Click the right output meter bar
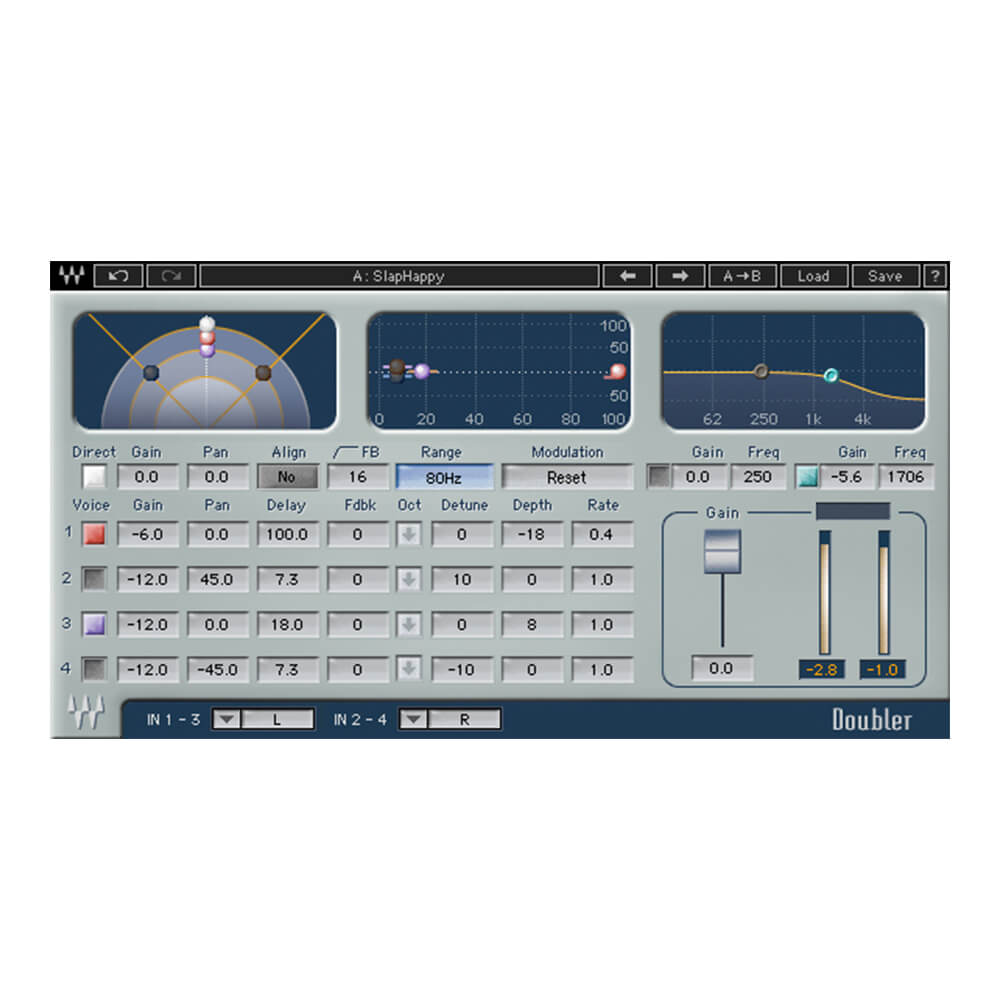This screenshot has height=1000, width=1000. point(884,592)
